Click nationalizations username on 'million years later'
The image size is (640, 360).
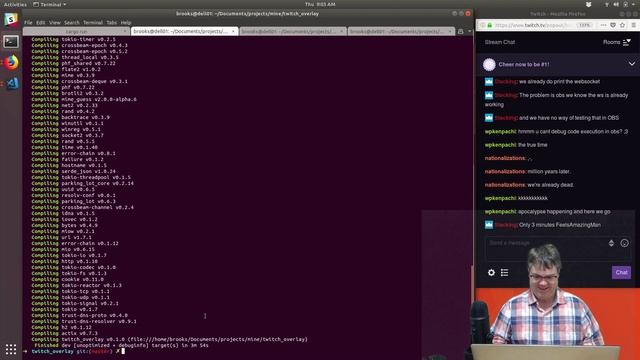click(505, 171)
